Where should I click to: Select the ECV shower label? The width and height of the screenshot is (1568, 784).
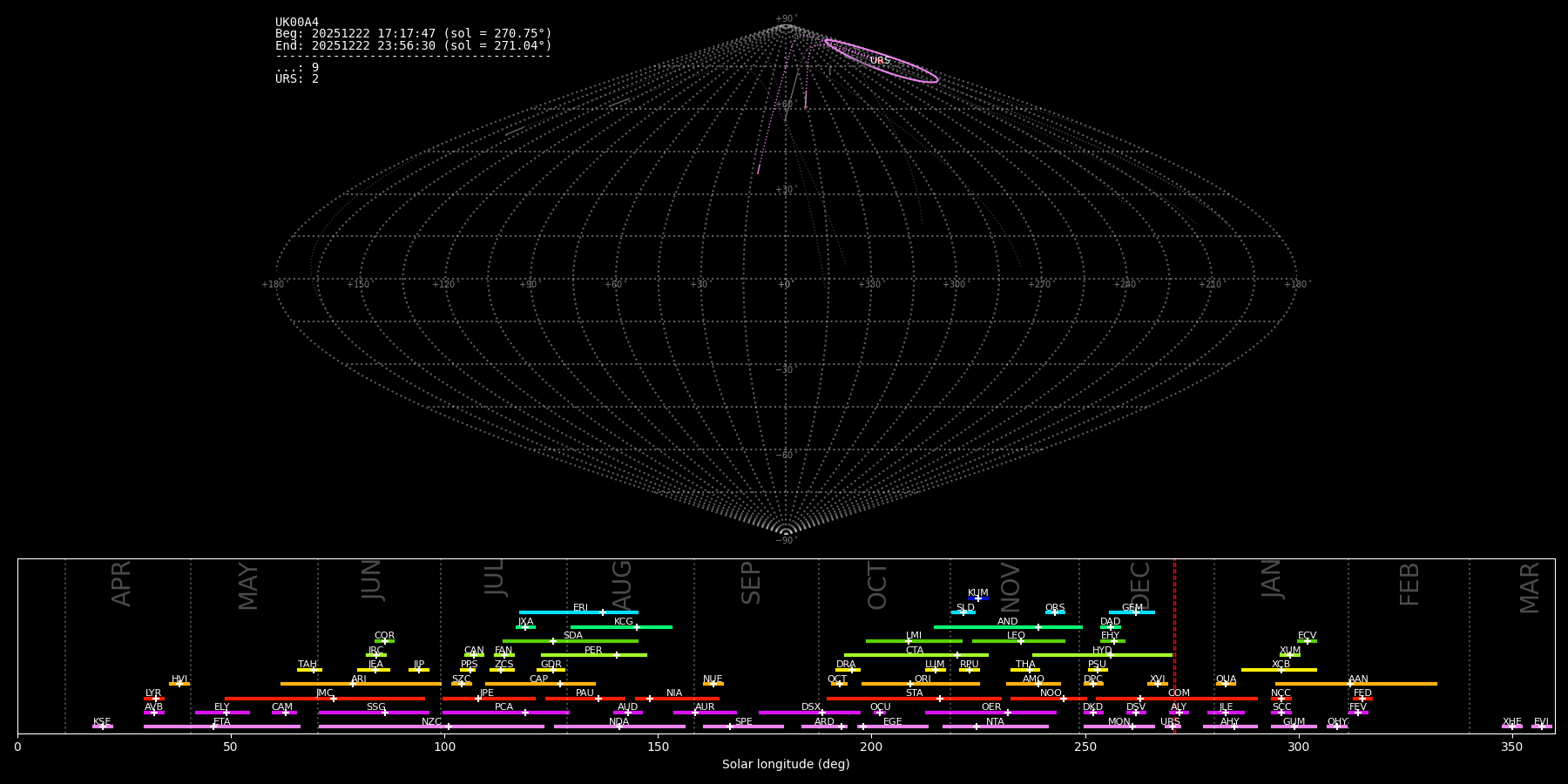tap(1307, 636)
